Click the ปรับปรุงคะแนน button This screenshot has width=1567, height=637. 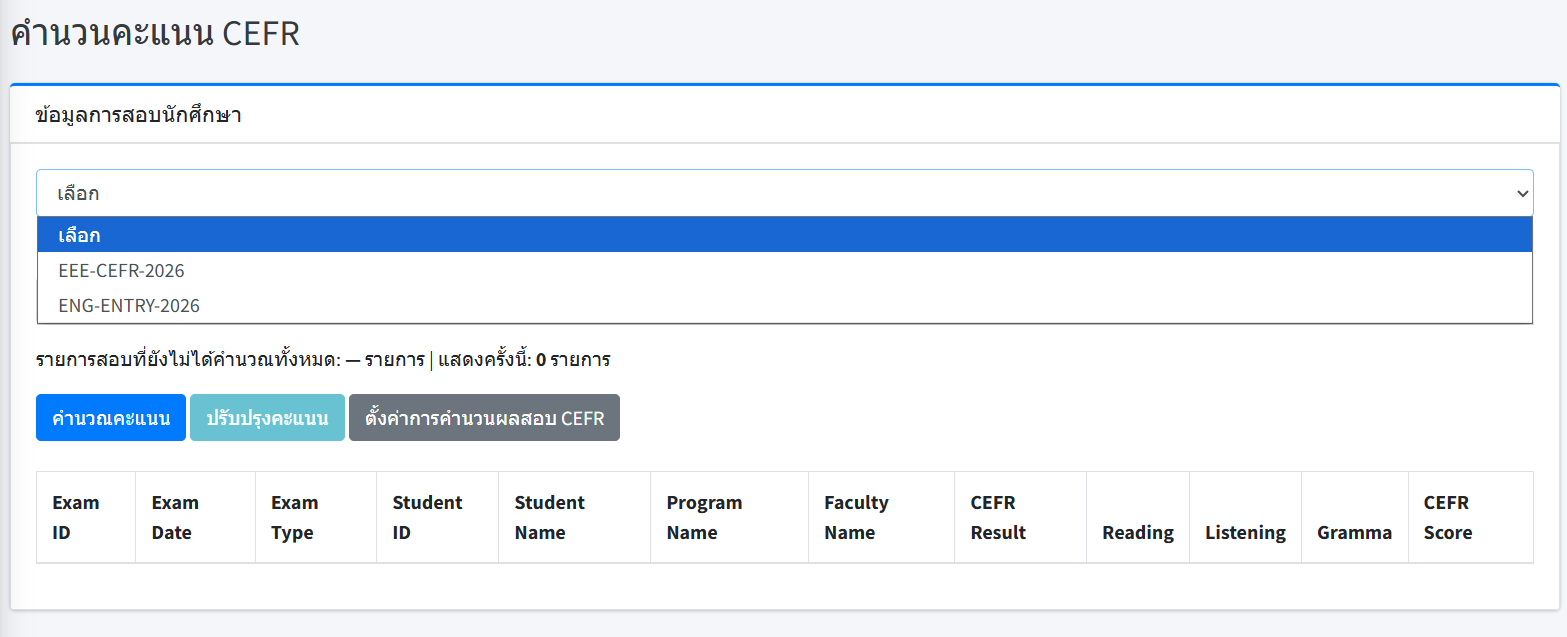[267, 418]
